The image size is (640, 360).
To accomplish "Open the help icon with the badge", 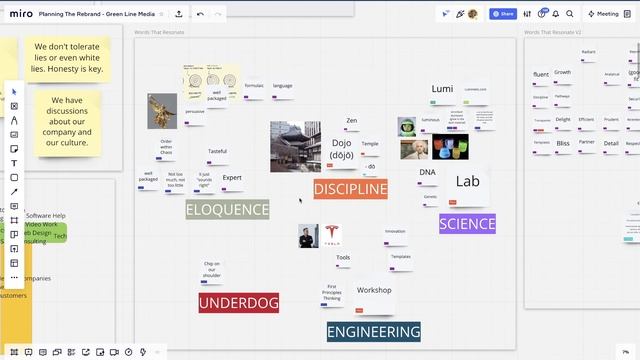I will [x=542, y=13].
